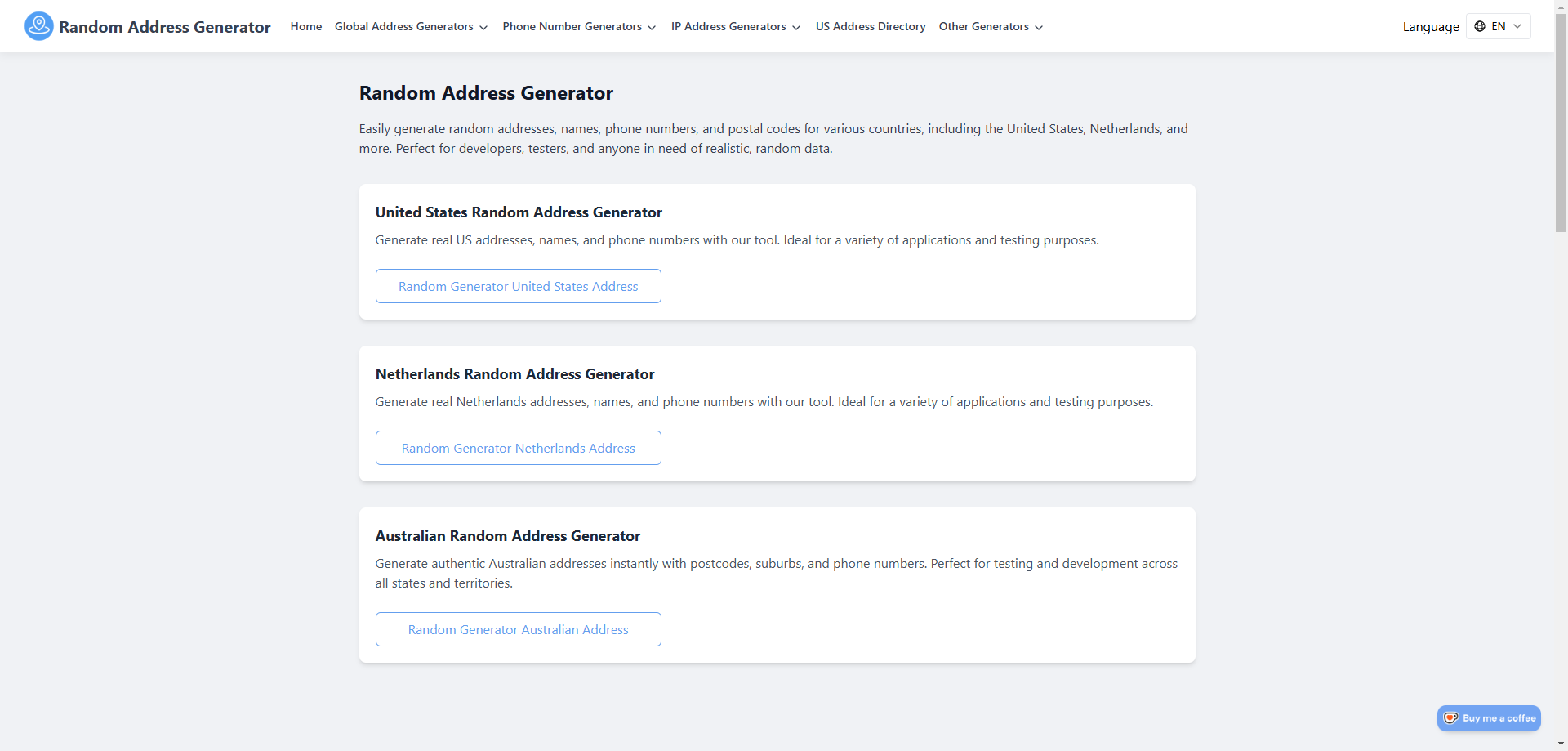Go to the Home menu item
Image resolution: width=1568 pixels, height=751 pixels.
coord(306,26)
